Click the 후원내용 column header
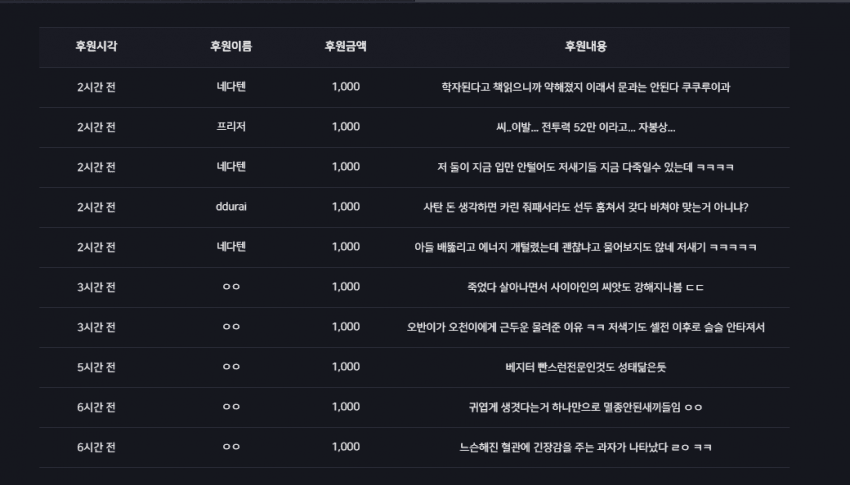The height and width of the screenshot is (485, 850). [585, 47]
